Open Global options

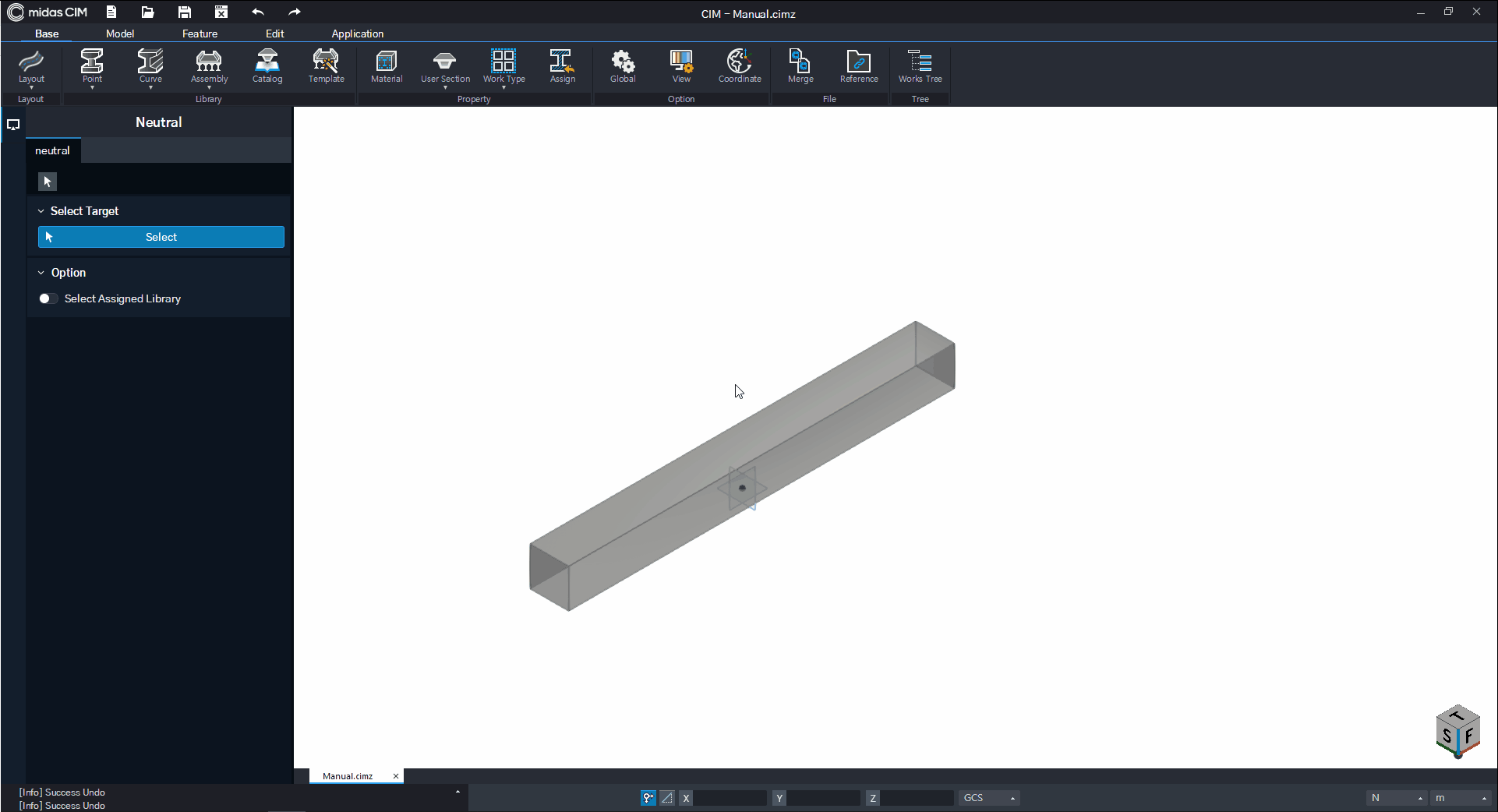623,66
